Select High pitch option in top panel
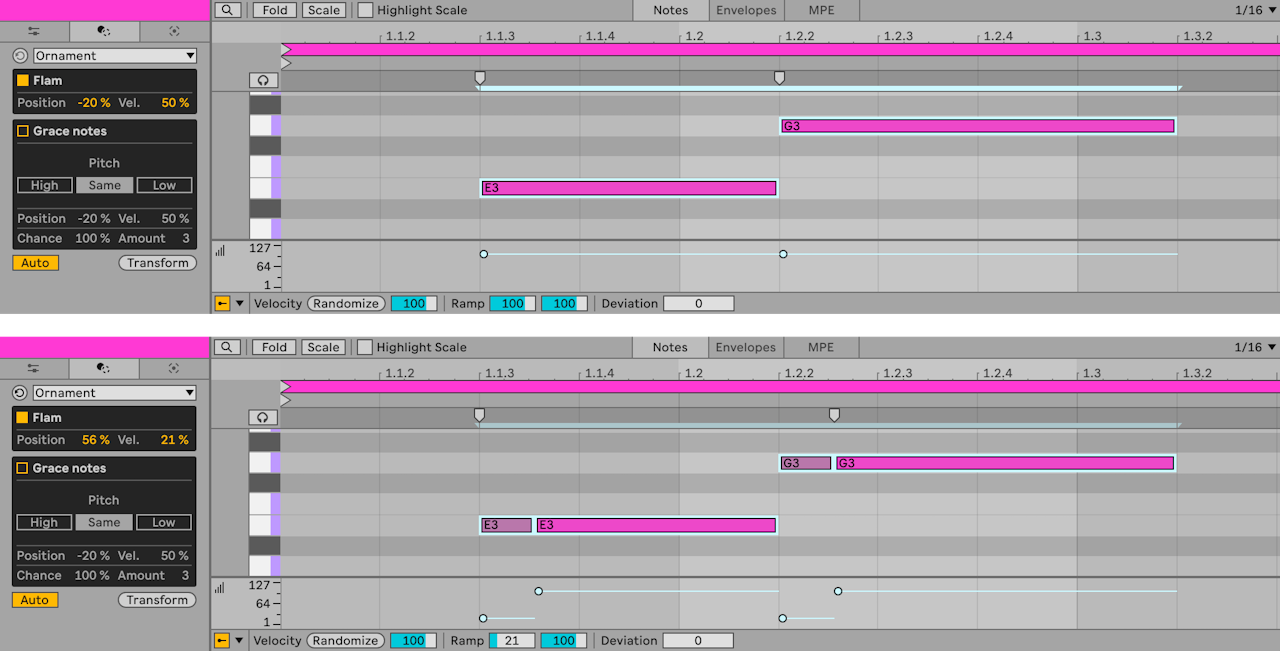This screenshot has height=651, width=1280. click(x=44, y=185)
